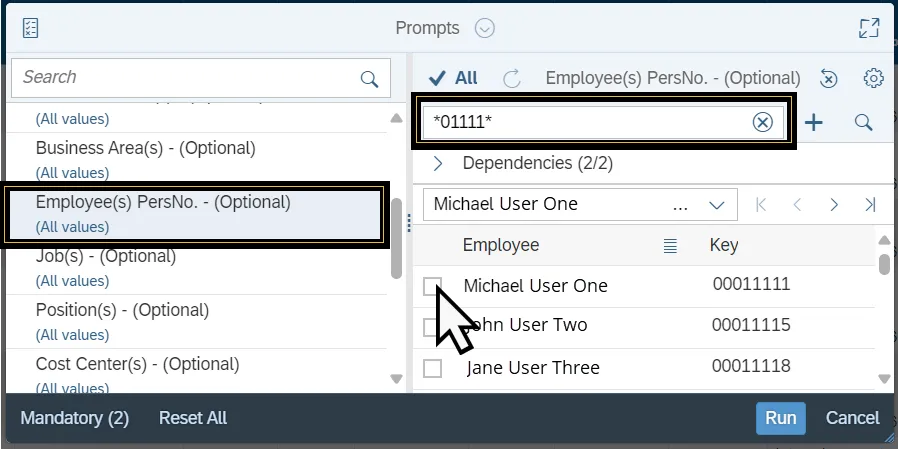
Task: Click Reset All in the footer
Action: [193, 418]
